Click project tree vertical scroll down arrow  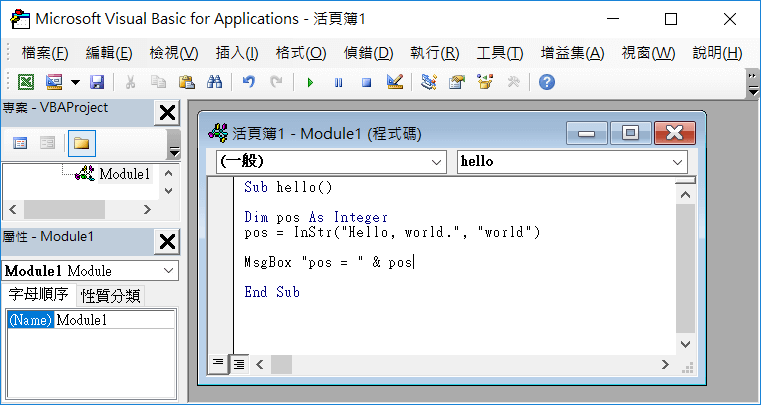[x=168, y=191]
